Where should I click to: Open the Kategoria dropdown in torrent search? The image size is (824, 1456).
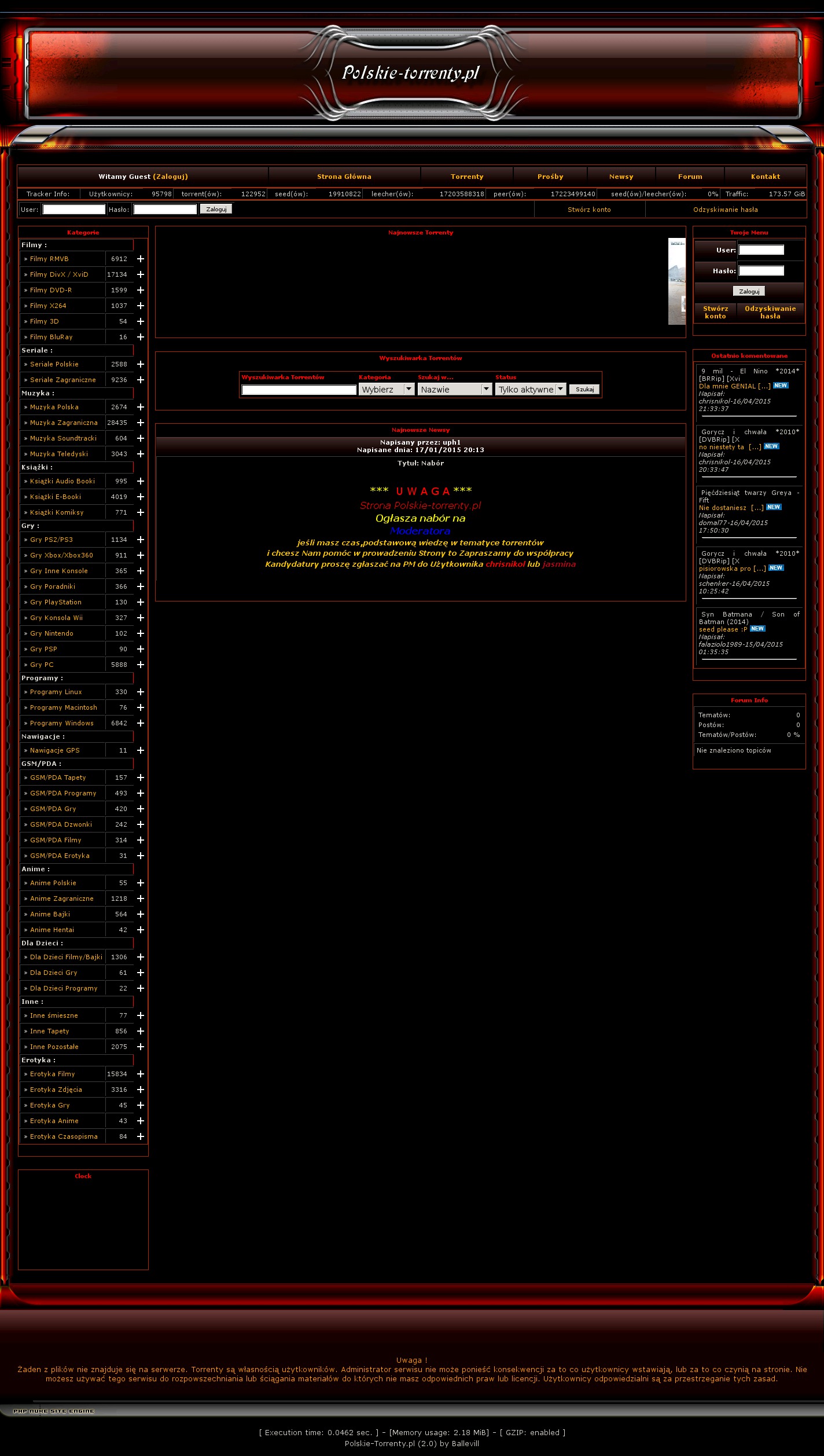tap(387, 389)
